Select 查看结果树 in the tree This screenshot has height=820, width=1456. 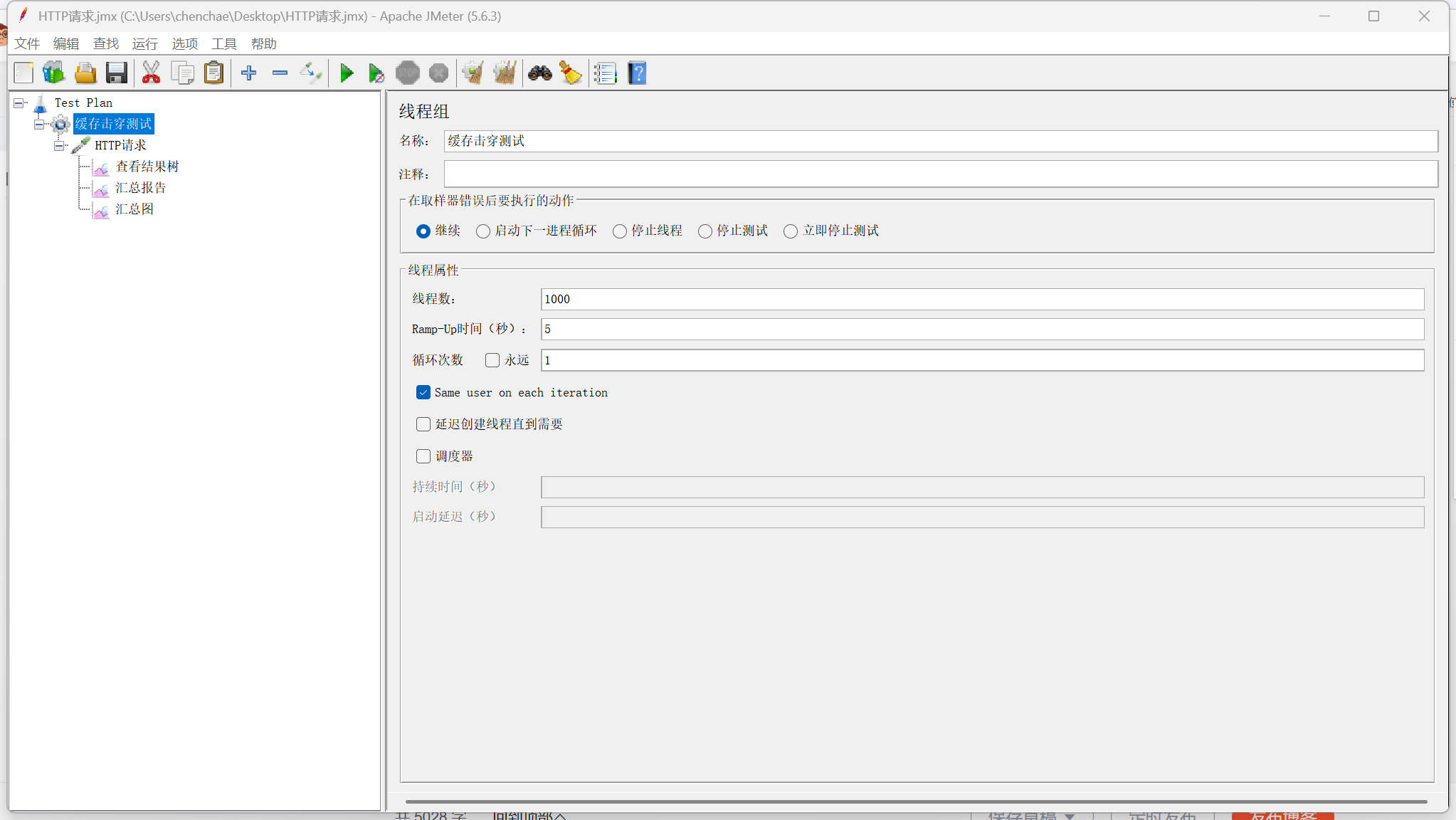(x=147, y=167)
